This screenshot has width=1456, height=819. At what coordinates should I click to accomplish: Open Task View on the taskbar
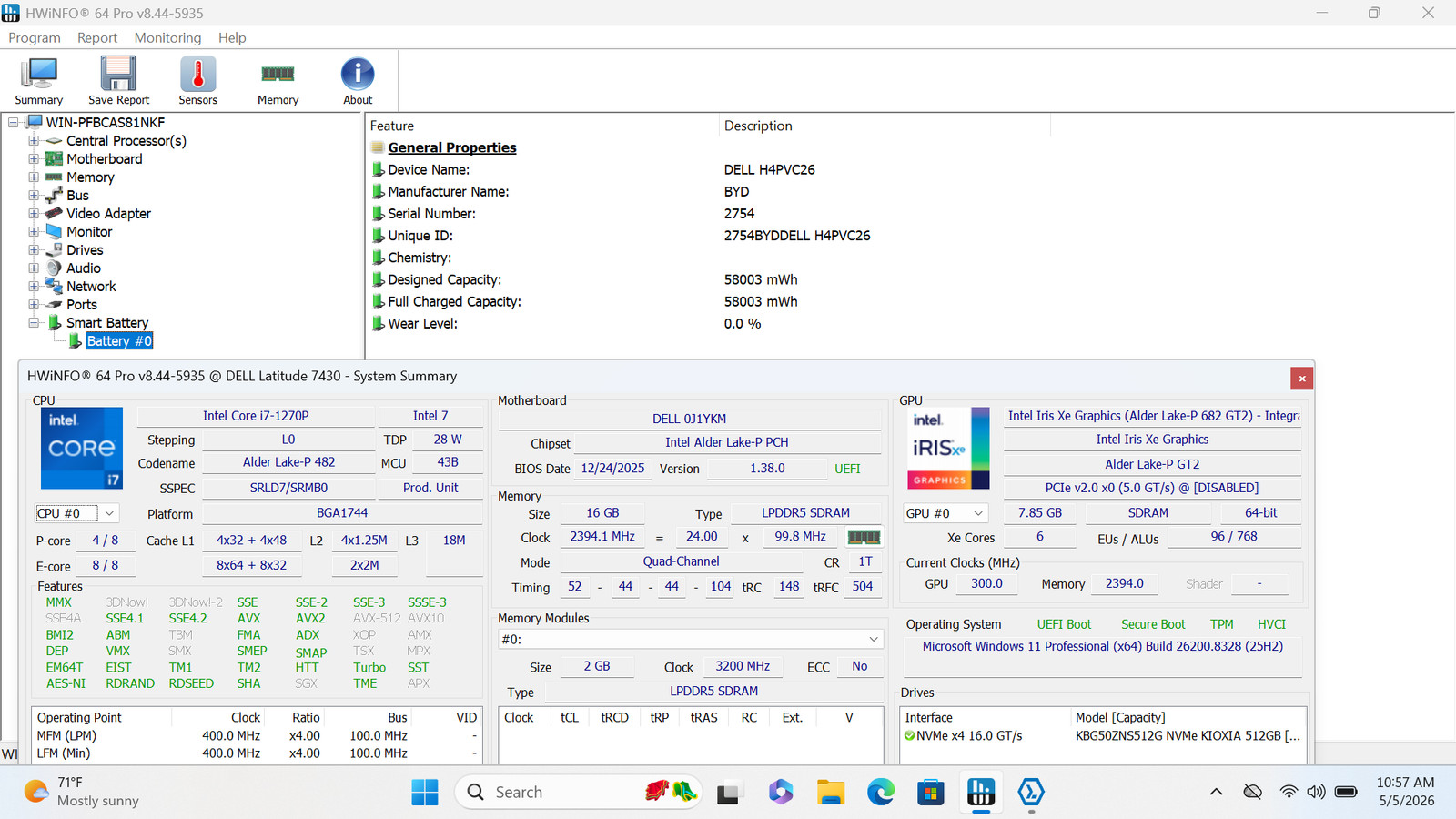pos(728,794)
